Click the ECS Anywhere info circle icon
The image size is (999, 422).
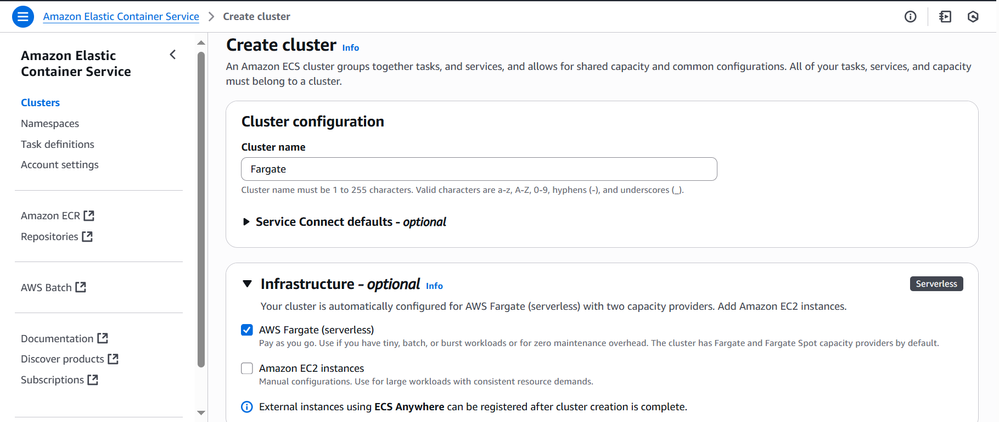(247, 407)
